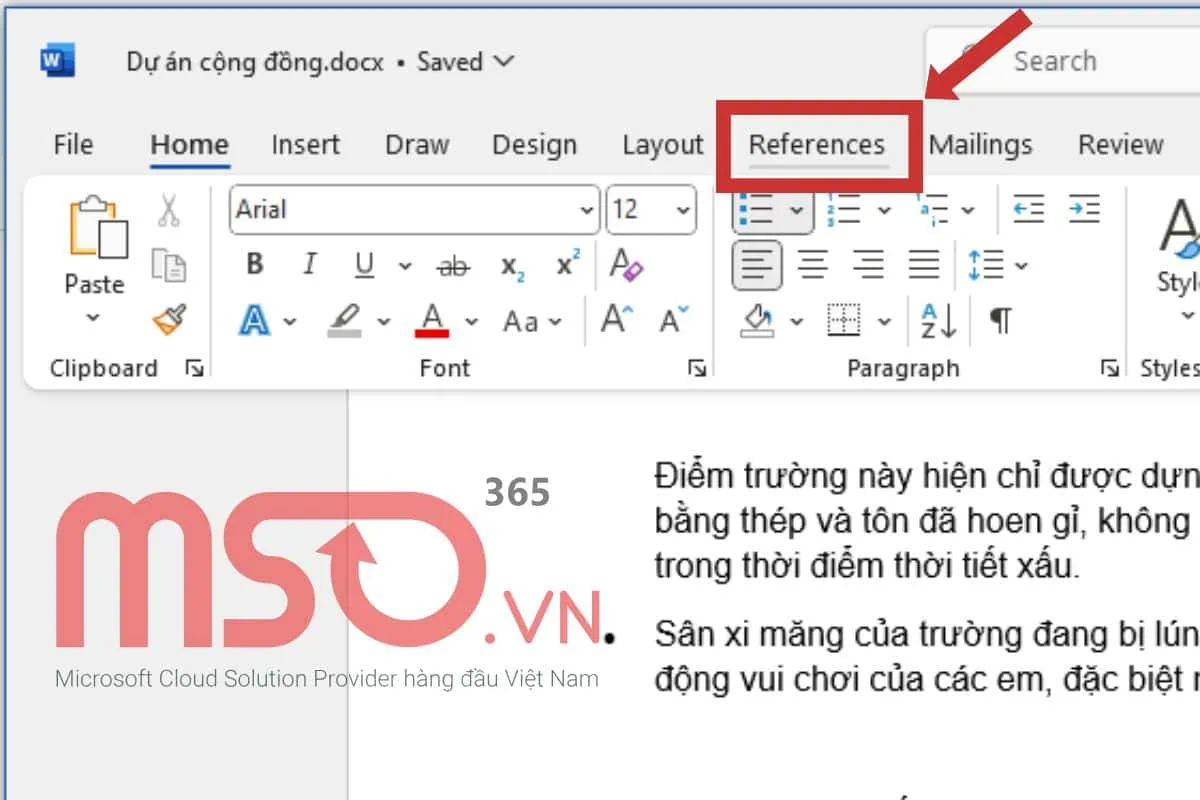Clear all formatting with eraser icon

(627, 265)
